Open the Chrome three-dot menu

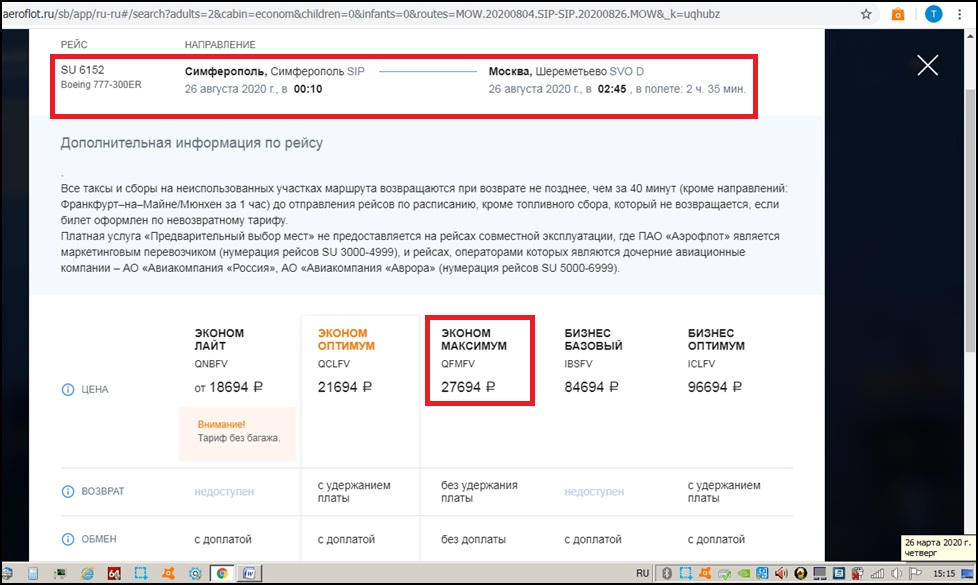tap(961, 15)
